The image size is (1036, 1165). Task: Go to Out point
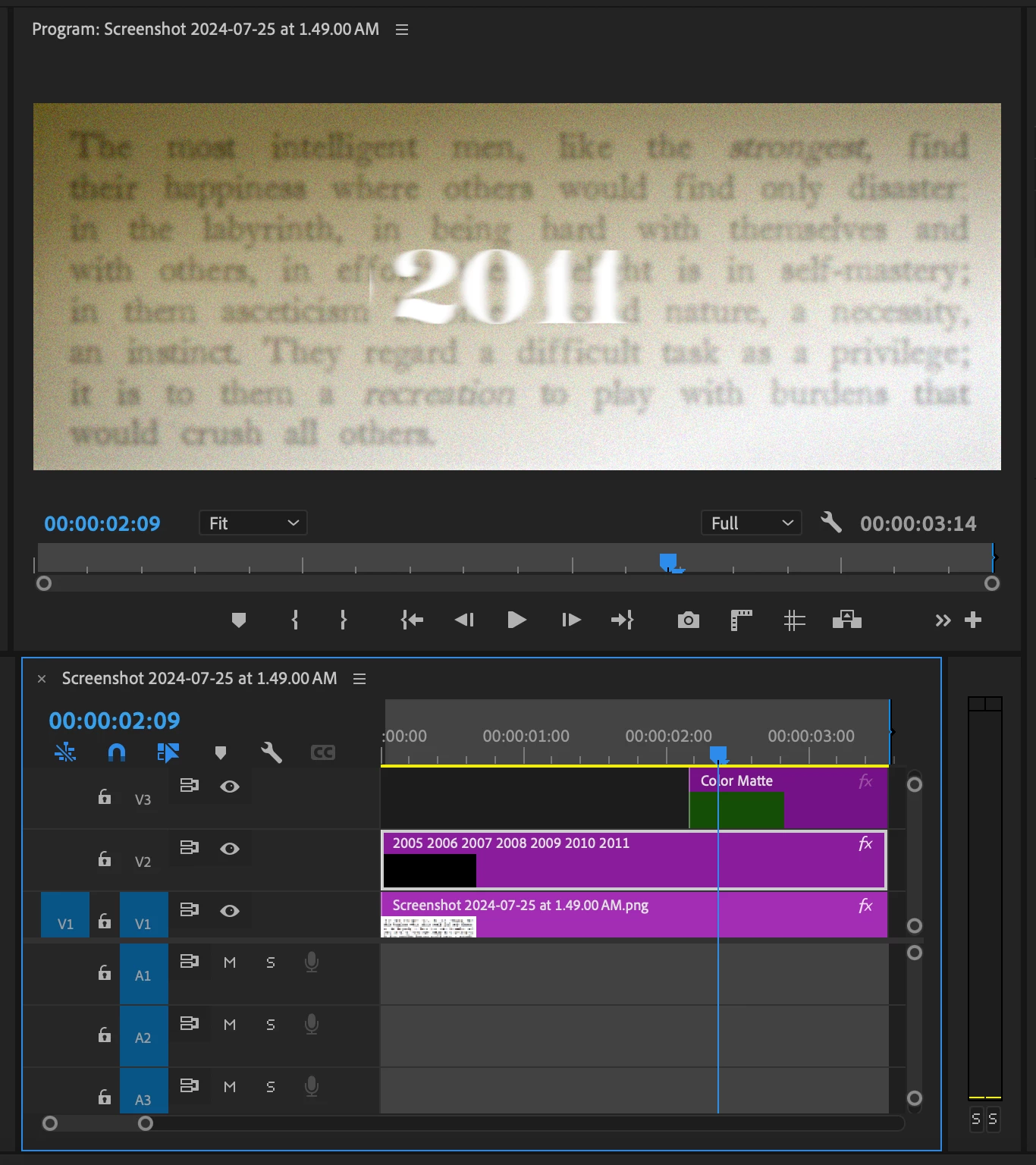coord(622,620)
